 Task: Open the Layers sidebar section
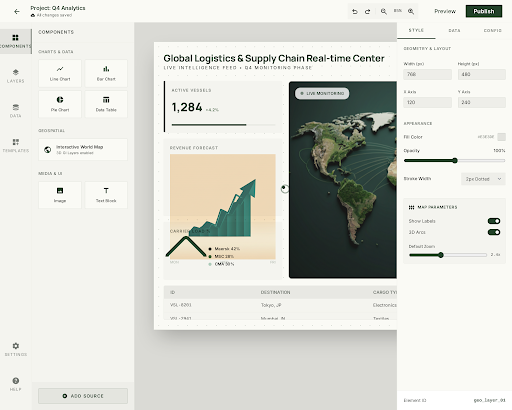point(16,76)
